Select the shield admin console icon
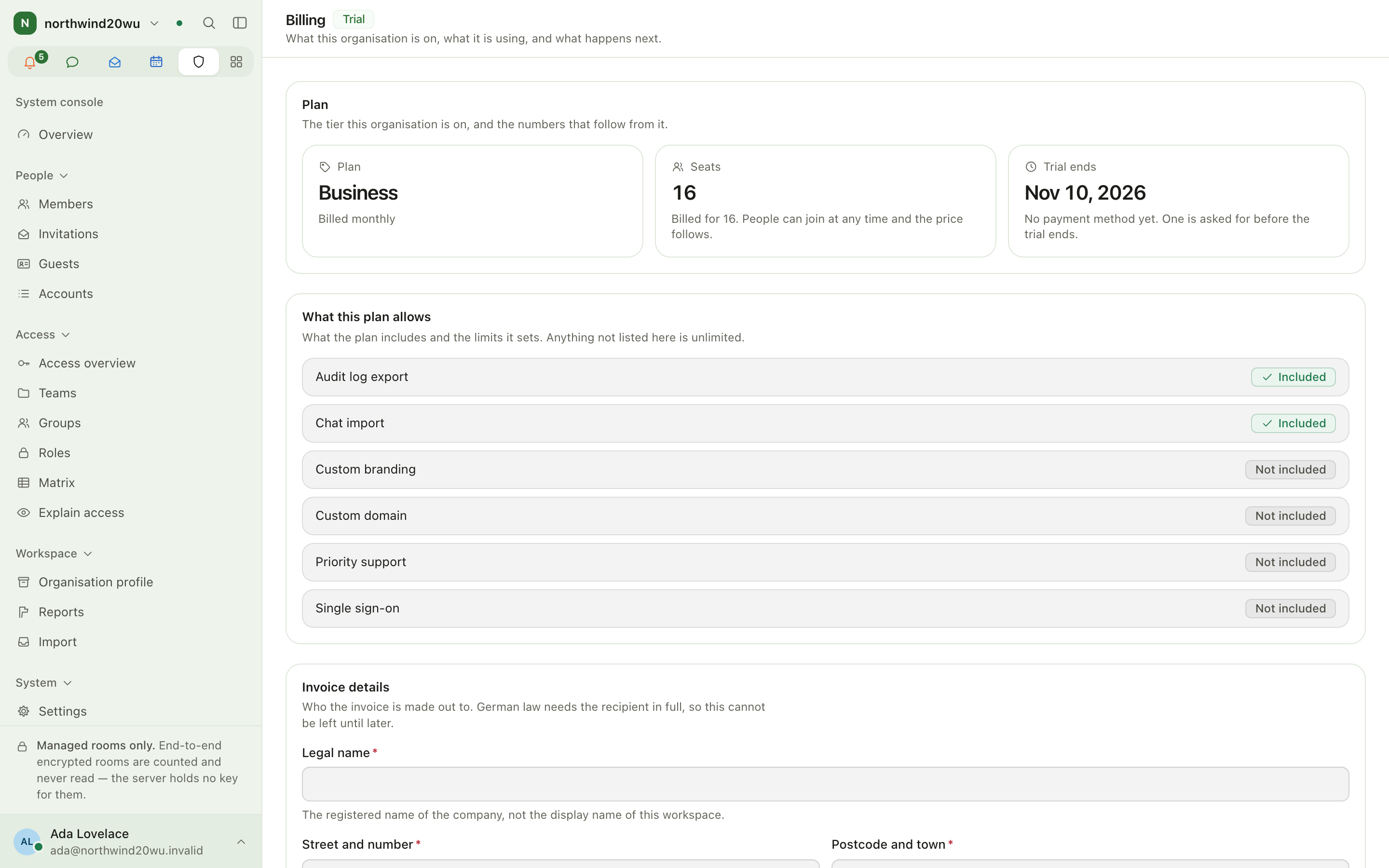Image resolution: width=1389 pixels, height=868 pixels. (199, 62)
